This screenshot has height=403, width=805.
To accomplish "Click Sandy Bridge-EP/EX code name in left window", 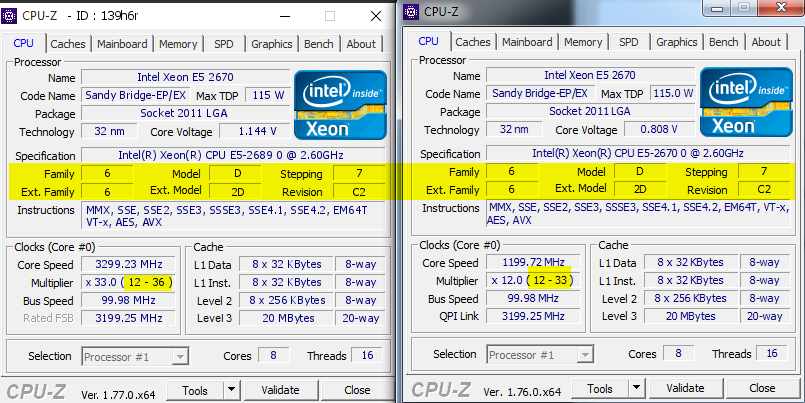I will click(136, 95).
